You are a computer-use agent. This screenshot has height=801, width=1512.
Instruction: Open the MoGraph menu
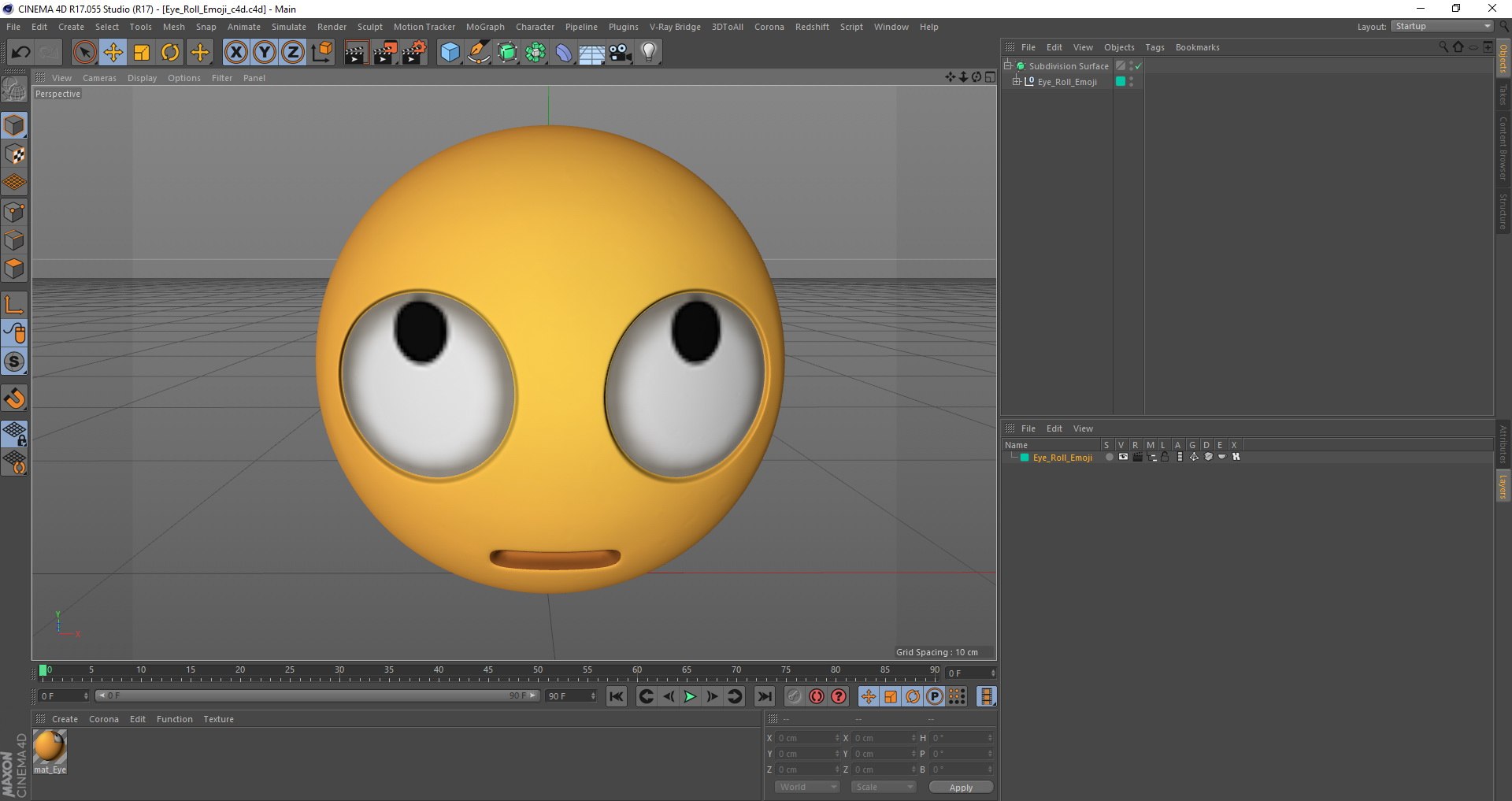point(485,27)
